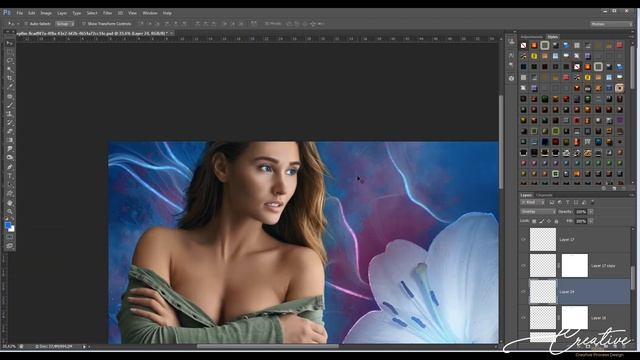Image resolution: width=640 pixels, height=360 pixels.
Task: Open the Overlay blend mode dropdown
Action: (538, 212)
